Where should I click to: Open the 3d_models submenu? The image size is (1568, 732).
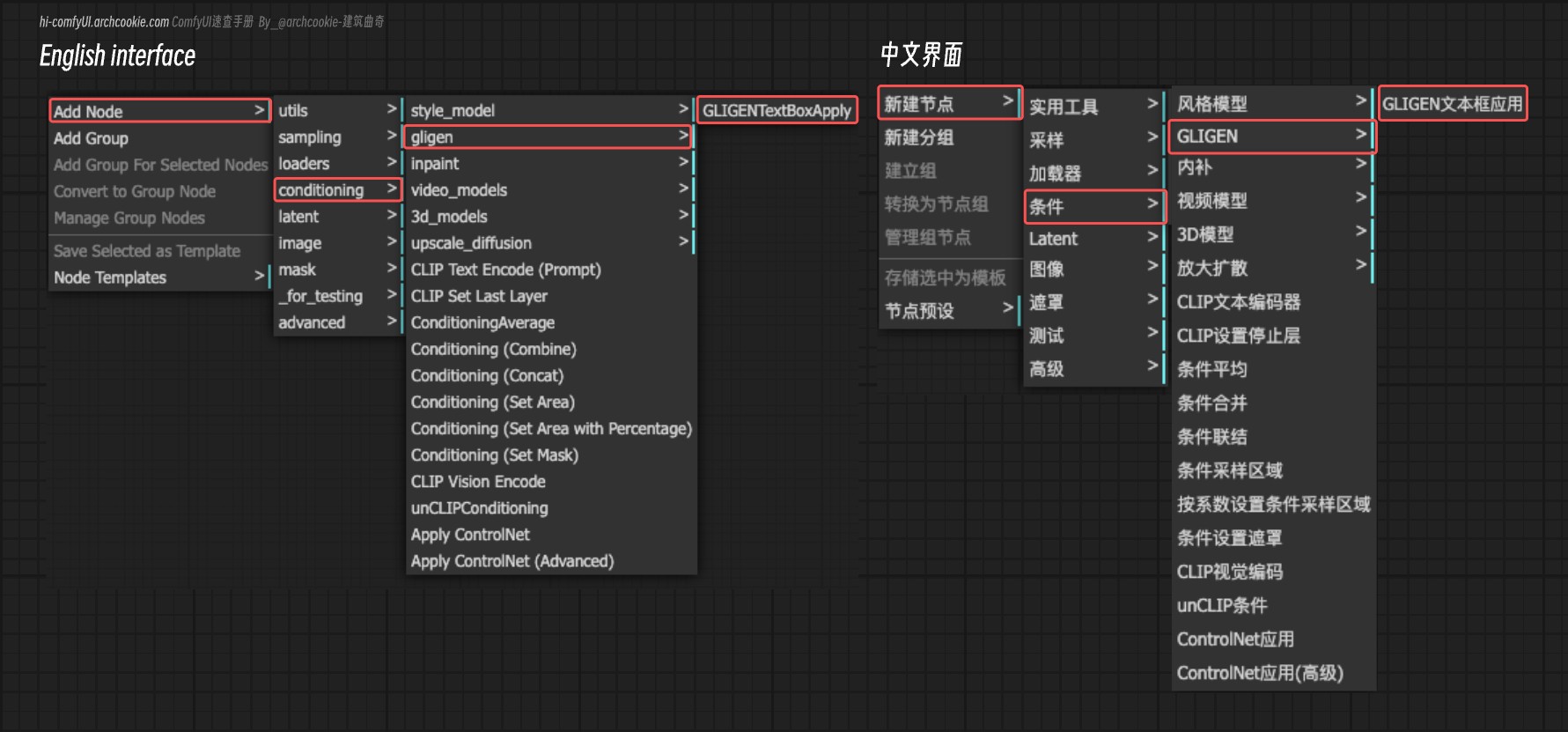(x=550, y=216)
